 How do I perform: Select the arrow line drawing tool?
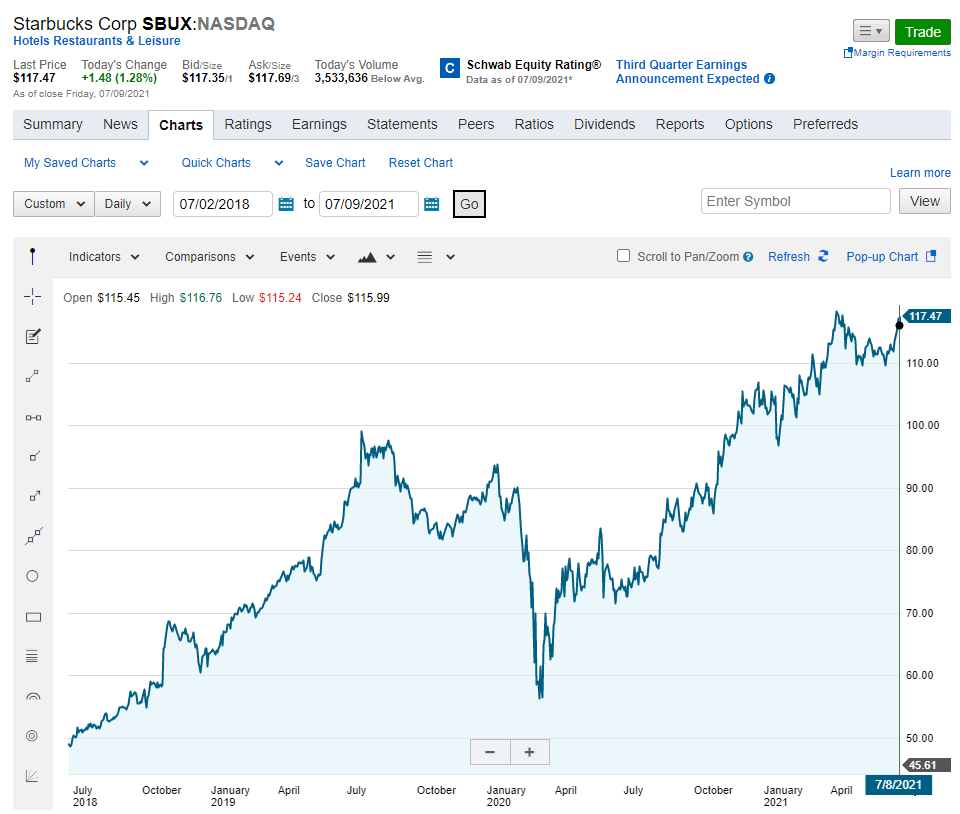pyautogui.click(x=35, y=496)
